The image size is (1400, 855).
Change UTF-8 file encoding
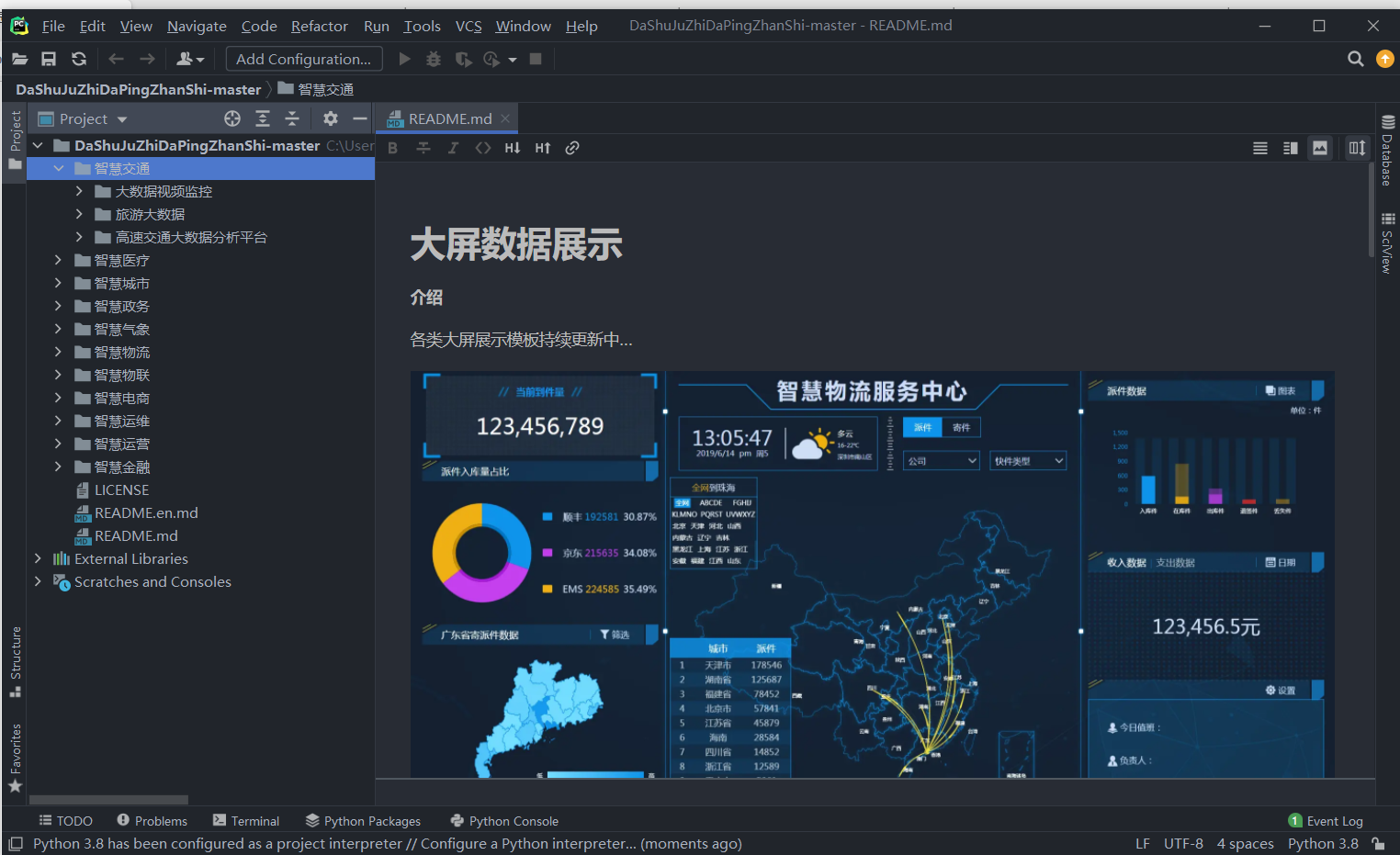pyautogui.click(x=1183, y=843)
